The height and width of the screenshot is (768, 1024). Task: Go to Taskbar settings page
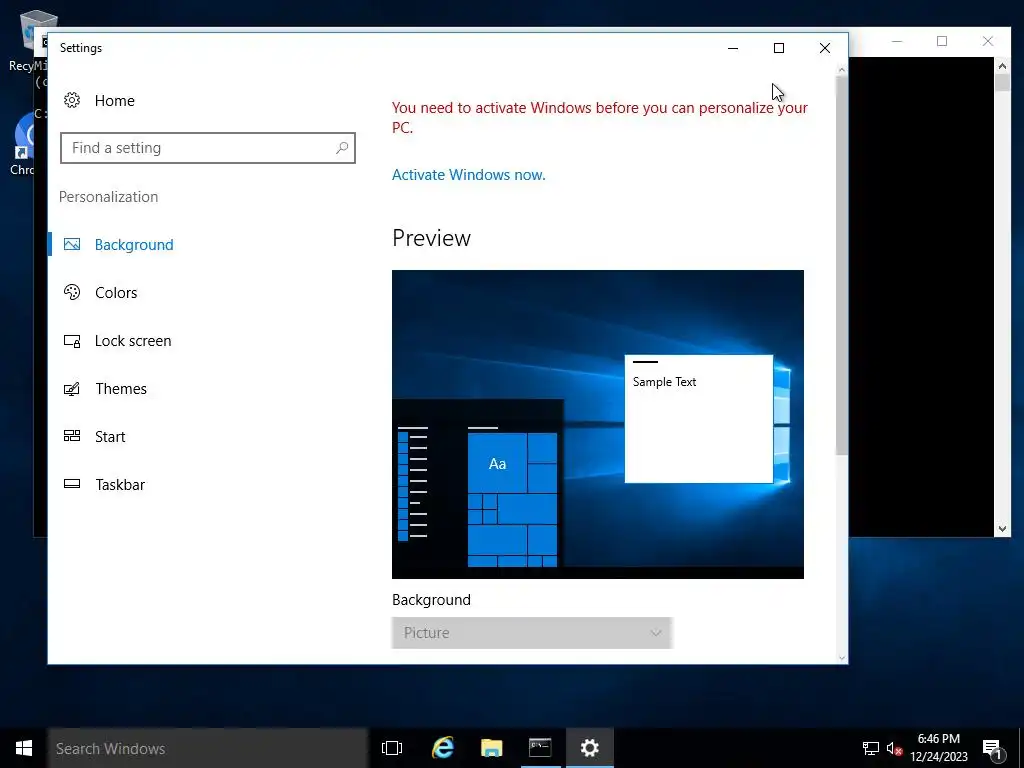pos(120,485)
